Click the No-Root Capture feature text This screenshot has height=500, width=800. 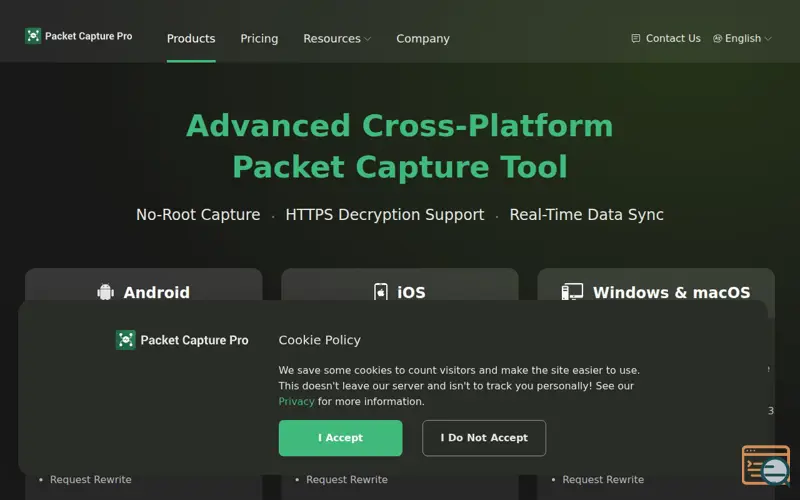pyautogui.click(x=198, y=215)
